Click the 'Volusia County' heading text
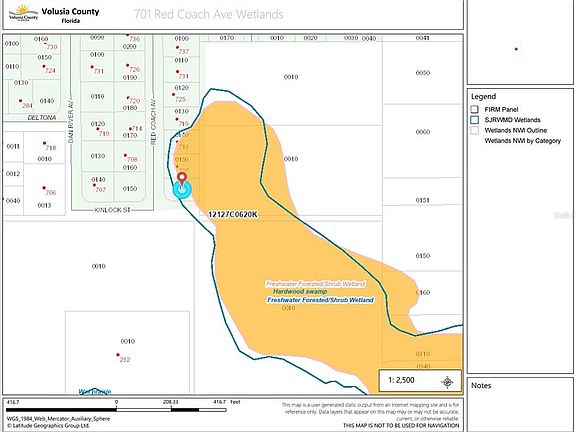This screenshot has height=432, width=576. (70, 11)
